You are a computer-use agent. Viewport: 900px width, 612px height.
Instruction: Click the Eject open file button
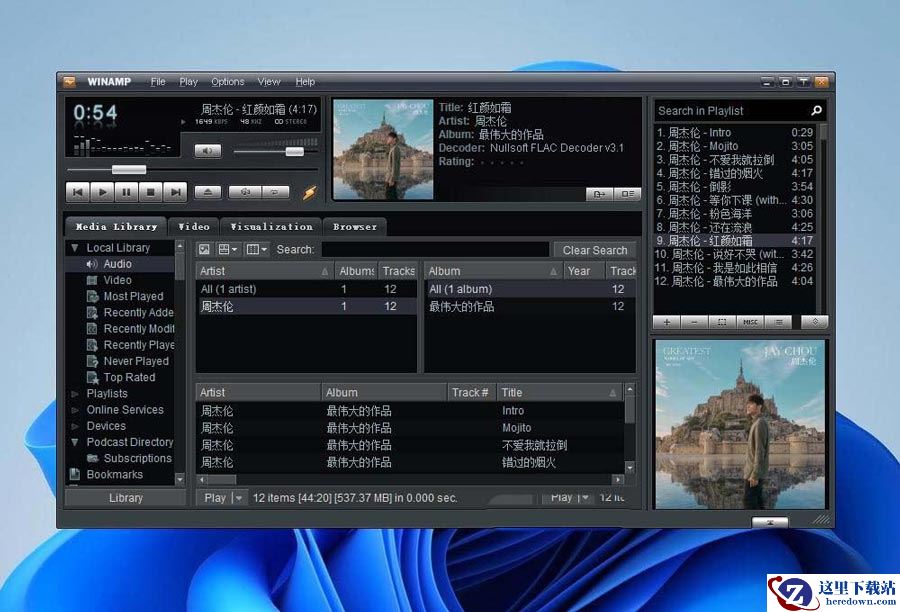208,191
